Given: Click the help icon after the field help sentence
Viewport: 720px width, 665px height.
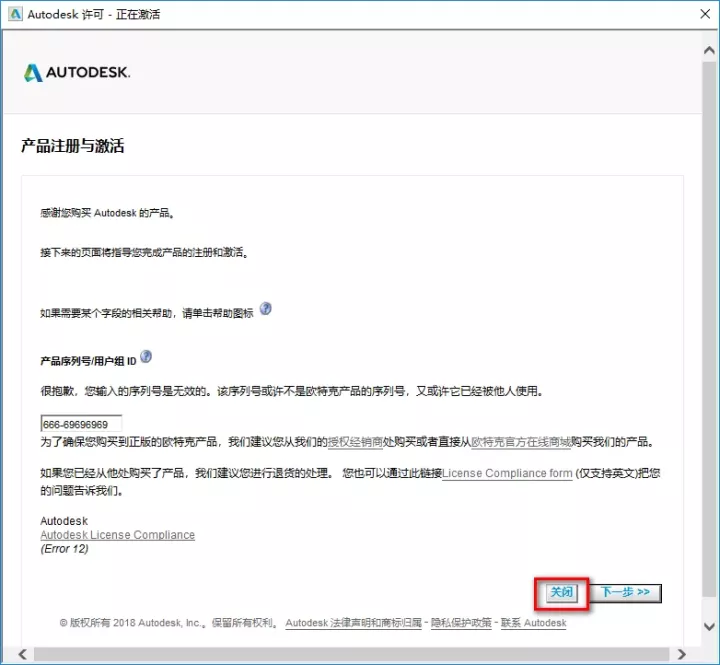Looking at the screenshot, I should [266, 309].
